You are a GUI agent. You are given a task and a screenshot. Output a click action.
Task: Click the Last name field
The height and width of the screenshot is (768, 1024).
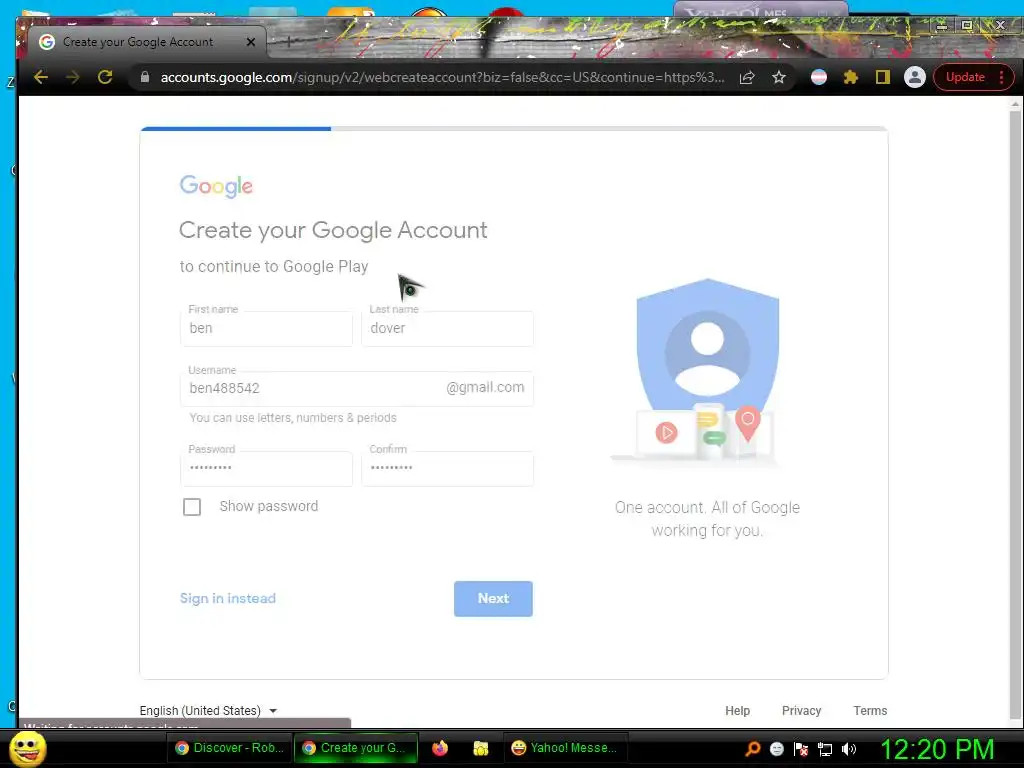pyautogui.click(x=447, y=328)
